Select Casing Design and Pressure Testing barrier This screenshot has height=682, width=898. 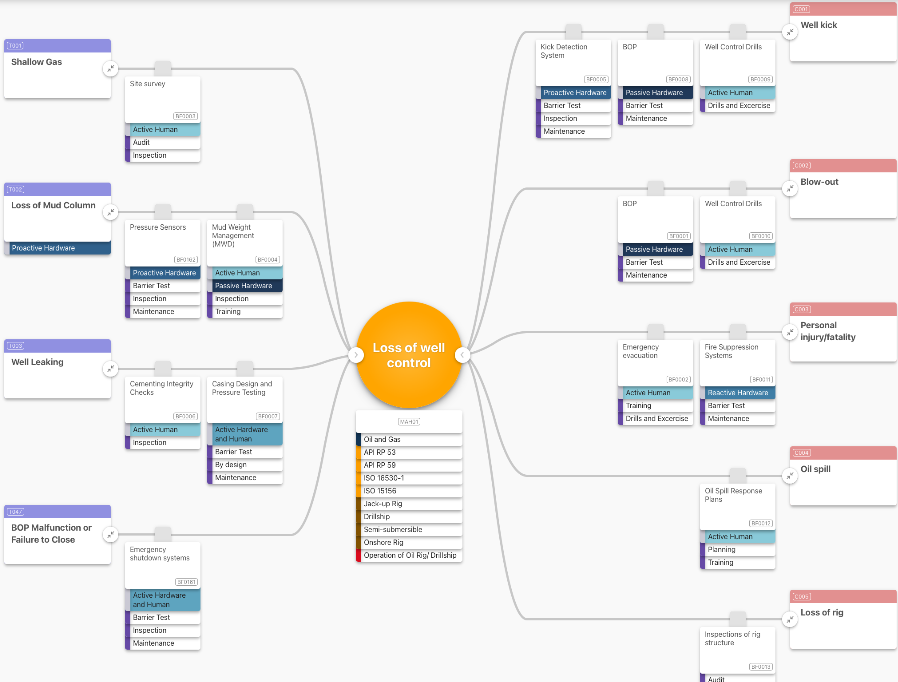pyautogui.click(x=245, y=400)
